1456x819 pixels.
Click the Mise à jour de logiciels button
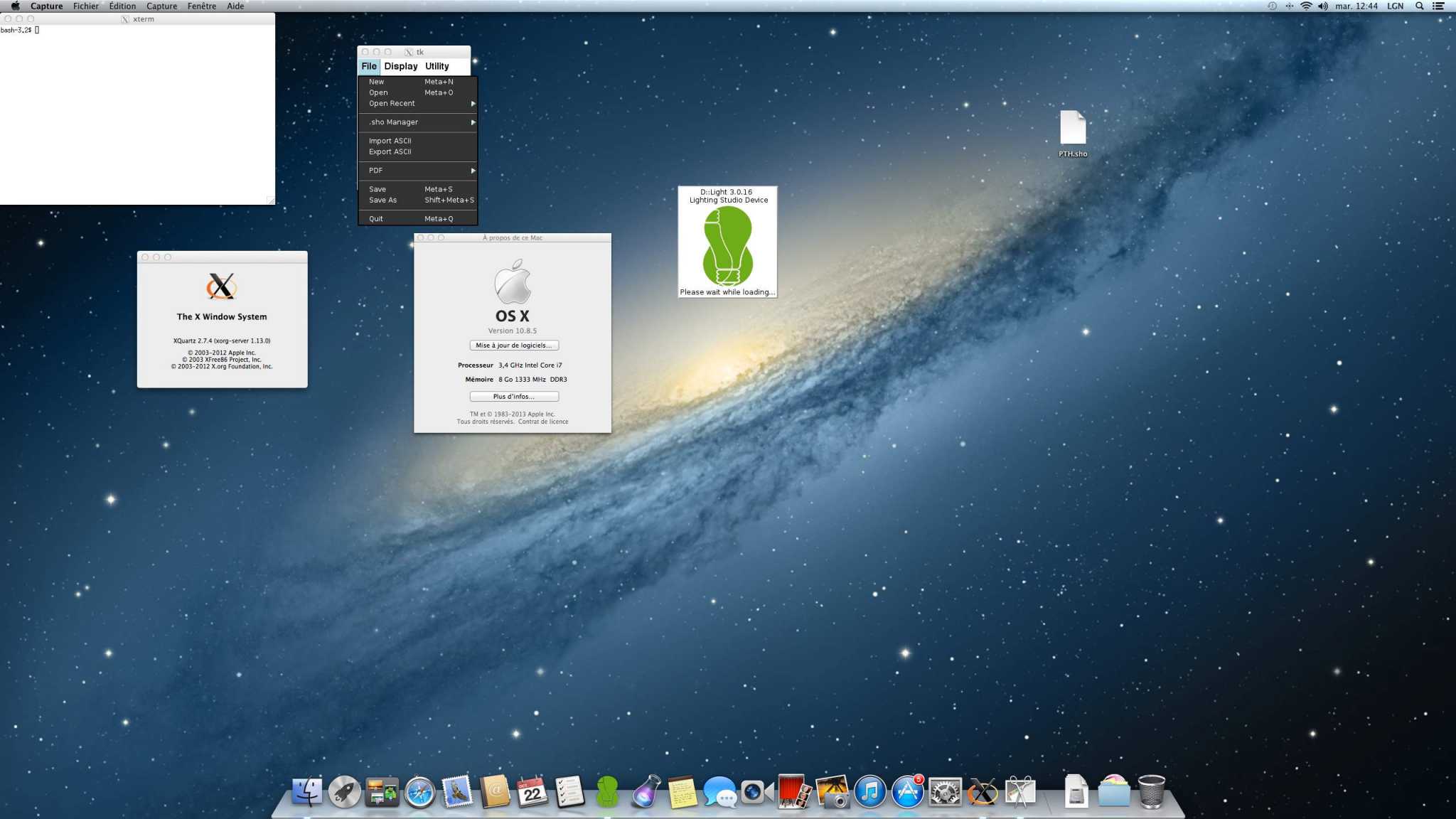[513, 346]
